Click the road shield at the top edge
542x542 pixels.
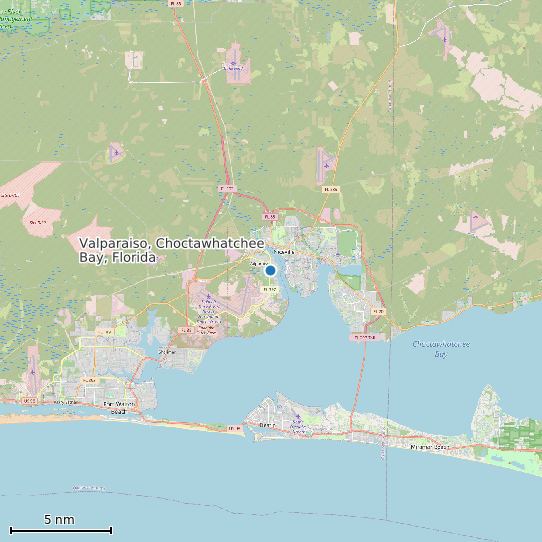176,3
